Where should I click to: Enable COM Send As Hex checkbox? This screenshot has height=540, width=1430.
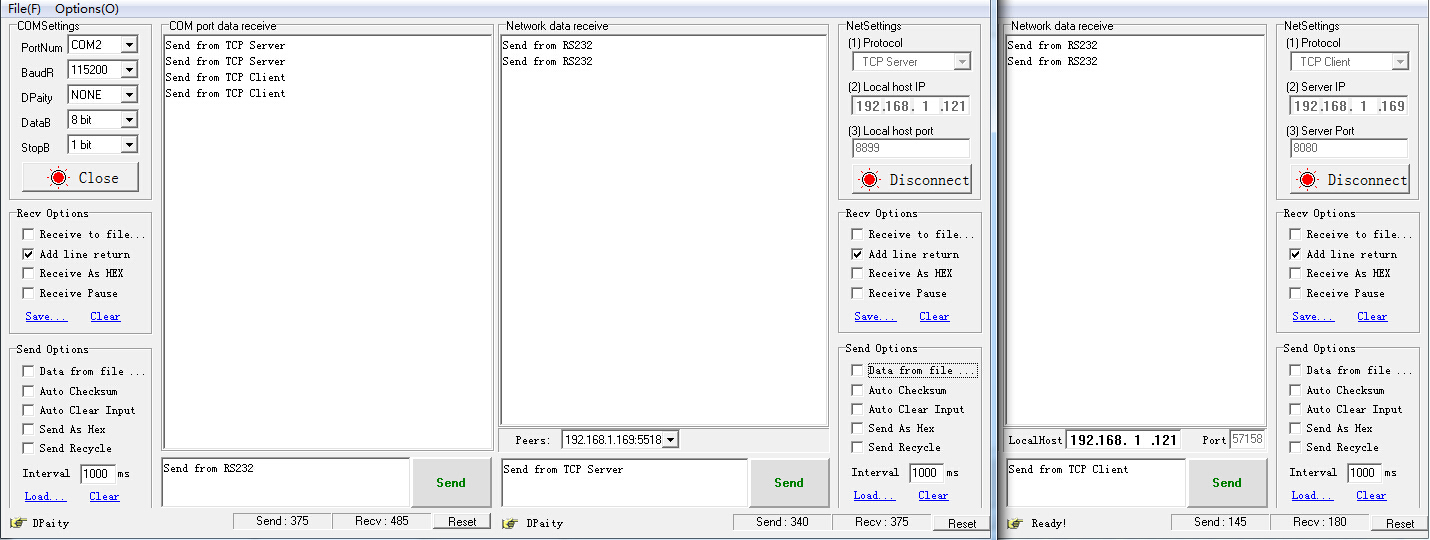pyautogui.click(x=28, y=429)
